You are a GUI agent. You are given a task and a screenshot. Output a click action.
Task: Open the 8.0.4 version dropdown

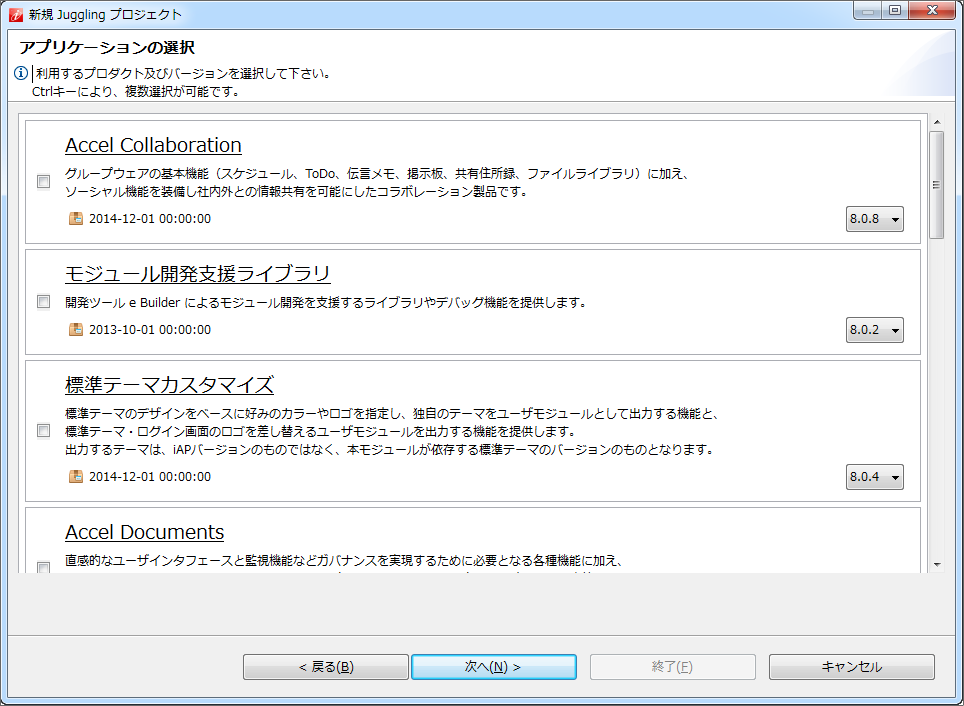tap(874, 477)
